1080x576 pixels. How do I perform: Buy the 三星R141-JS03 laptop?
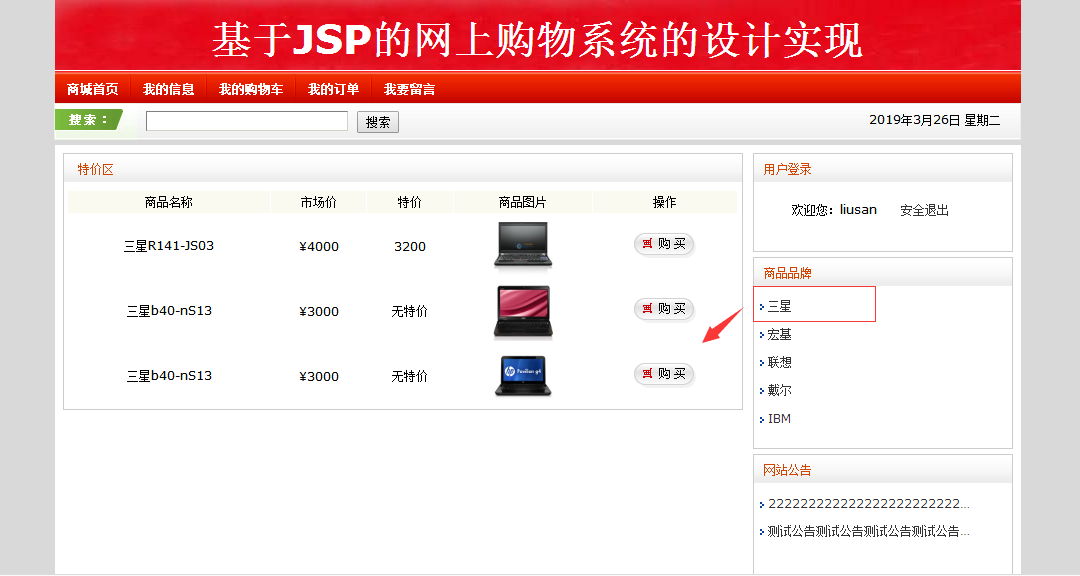click(664, 244)
